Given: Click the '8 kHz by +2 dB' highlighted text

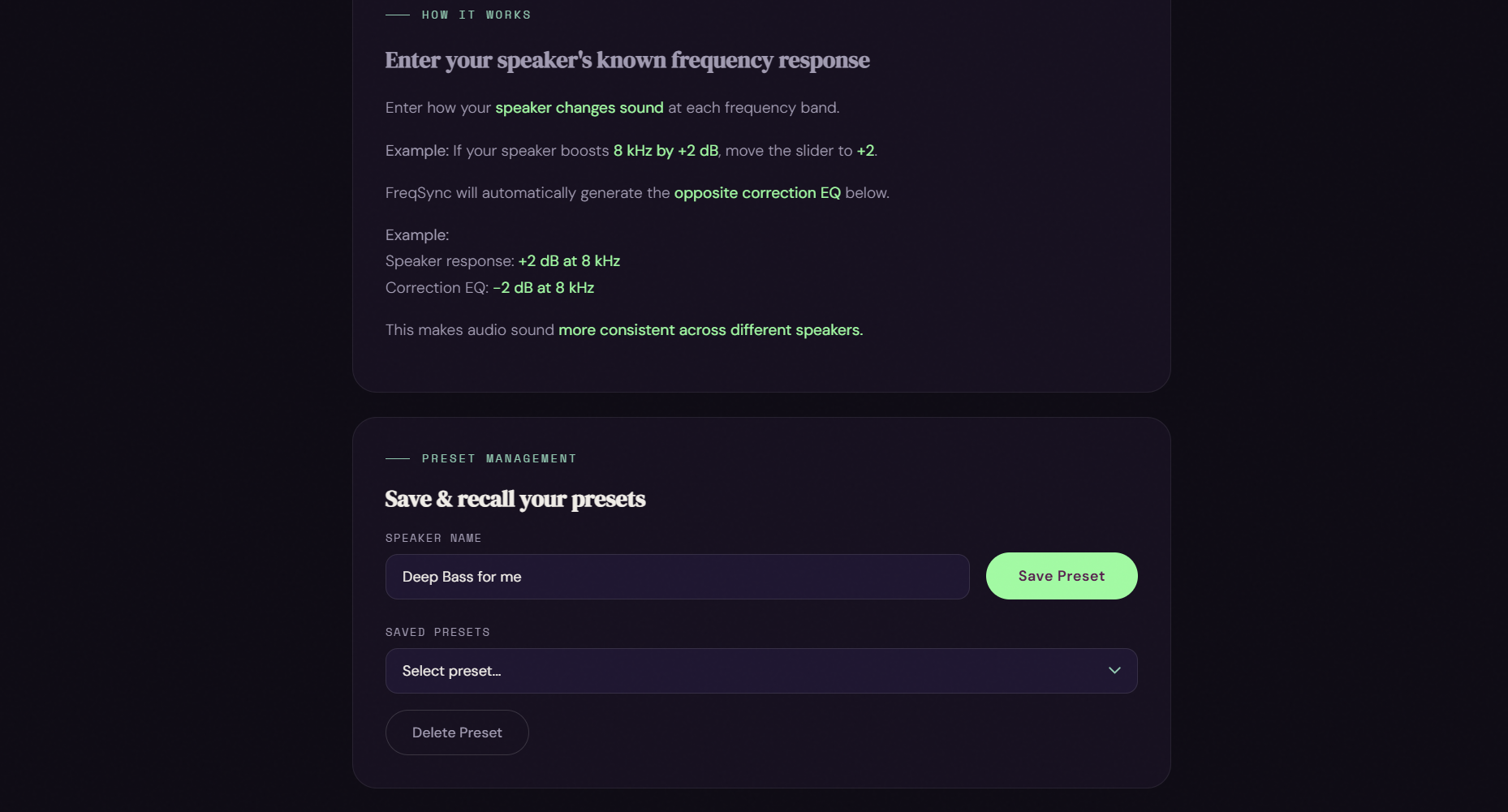Looking at the screenshot, I should pos(666,151).
